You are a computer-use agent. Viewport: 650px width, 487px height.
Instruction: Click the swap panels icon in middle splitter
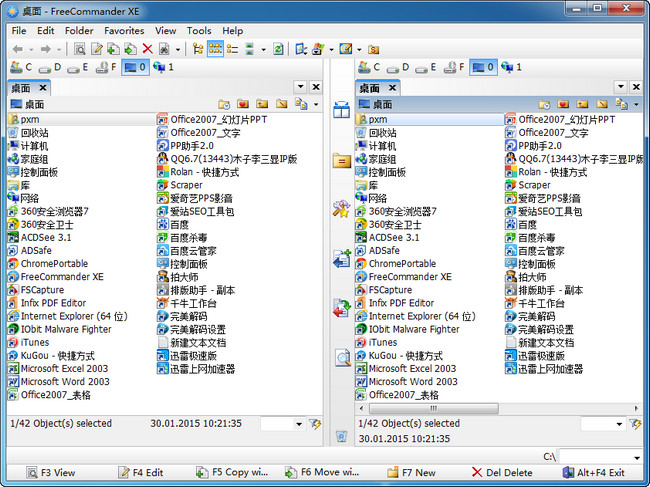(x=342, y=110)
